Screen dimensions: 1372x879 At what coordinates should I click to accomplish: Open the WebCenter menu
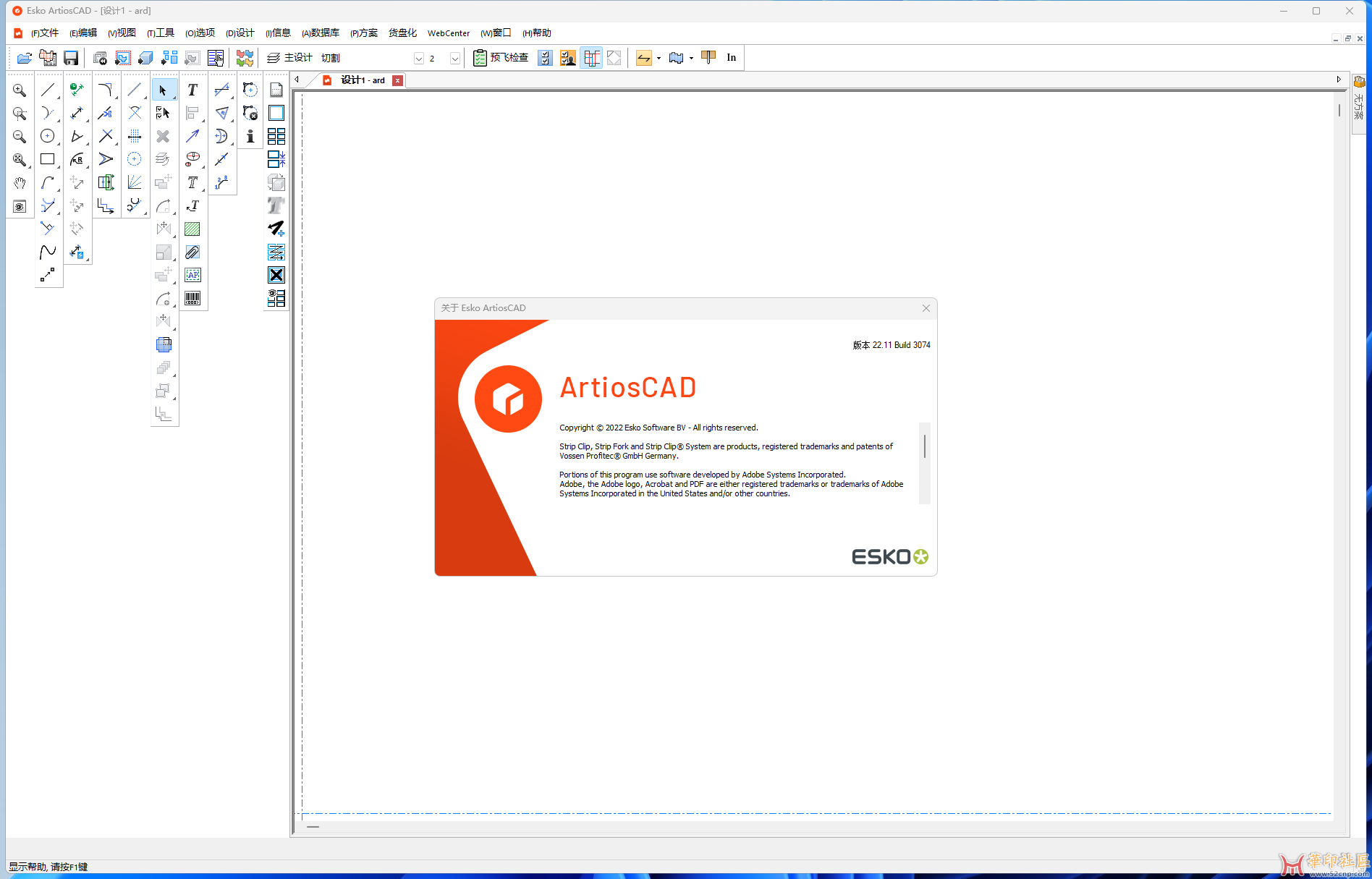coord(449,33)
